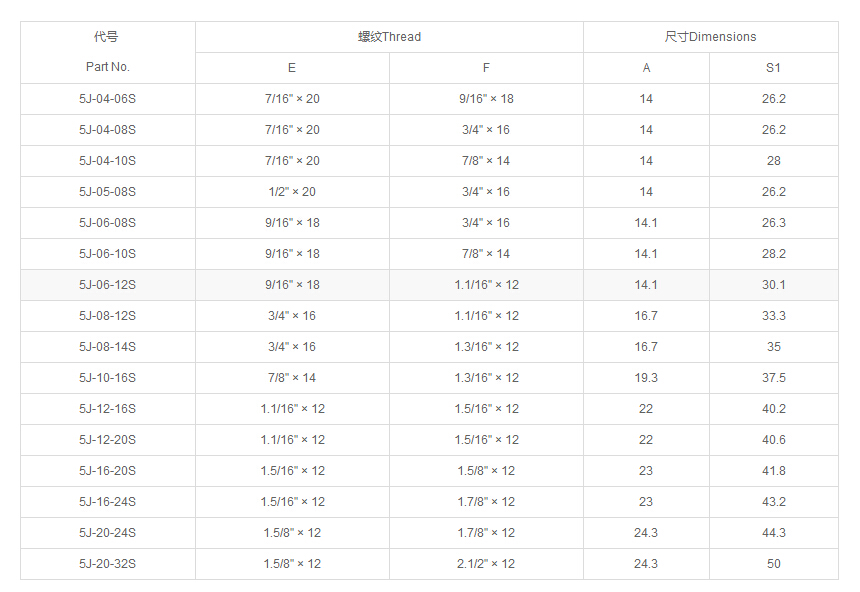Screen dimensions: 860x592
Task: Click the Part No. header cell
Action: pos(107,67)
